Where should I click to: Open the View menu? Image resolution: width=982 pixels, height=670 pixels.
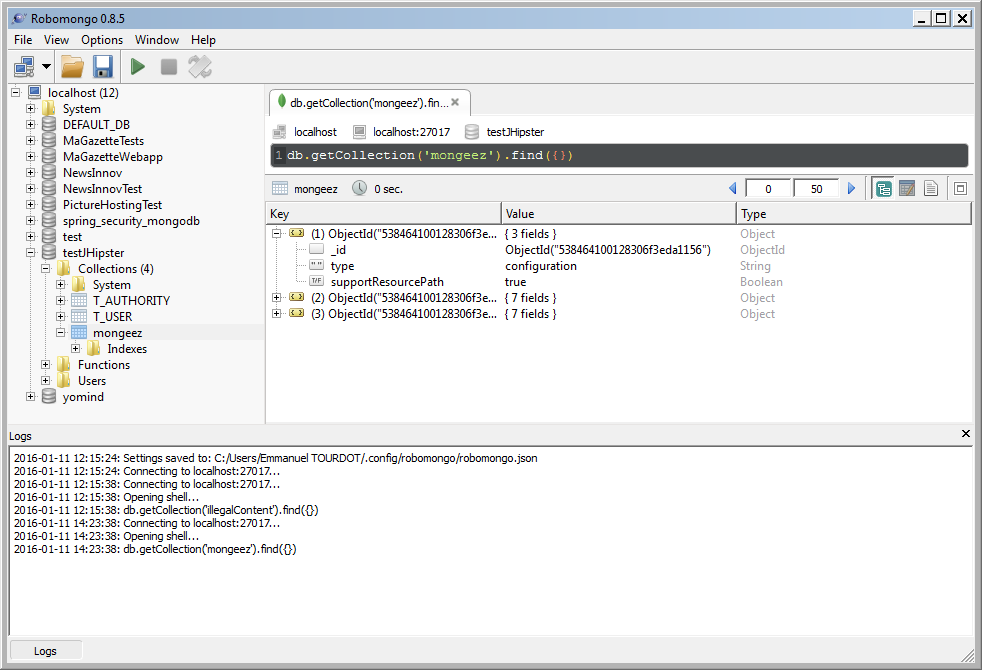pyautogui.click(x=56, y=39)
